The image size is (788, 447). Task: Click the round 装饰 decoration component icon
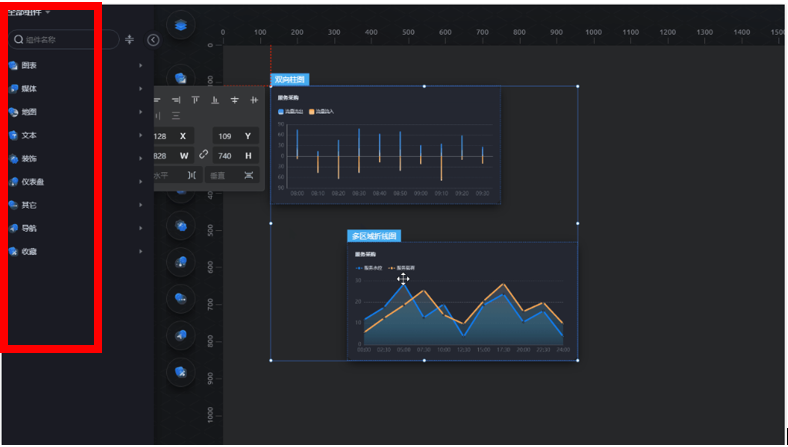[181, 226]
